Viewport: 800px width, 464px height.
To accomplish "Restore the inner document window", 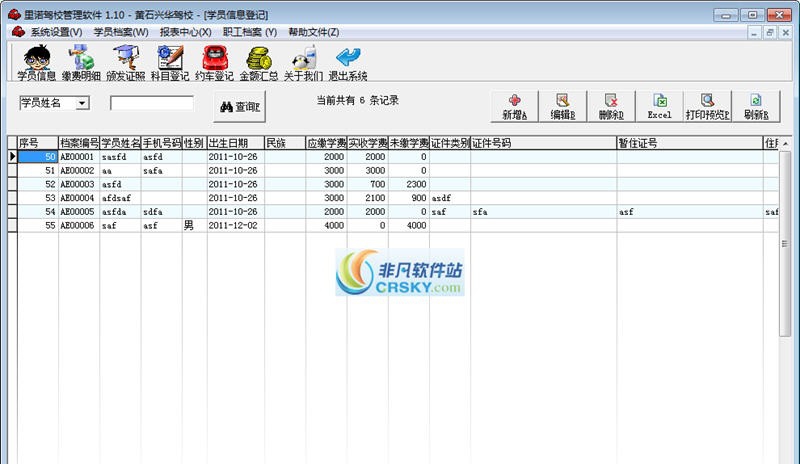I will 770,32.
